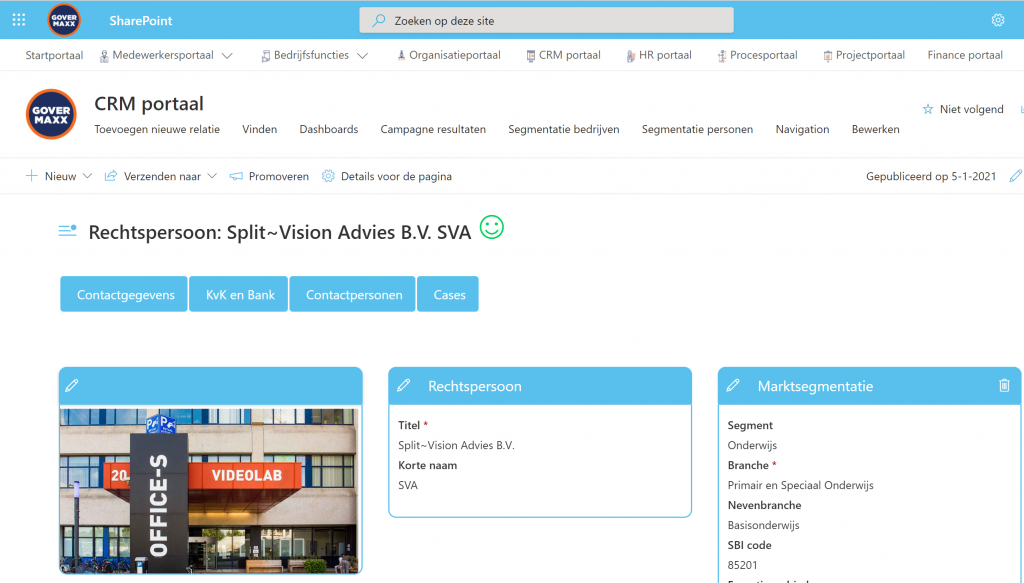
Task: Click the list icon left of Rechtspersoon title
Action: click(67, 232)
